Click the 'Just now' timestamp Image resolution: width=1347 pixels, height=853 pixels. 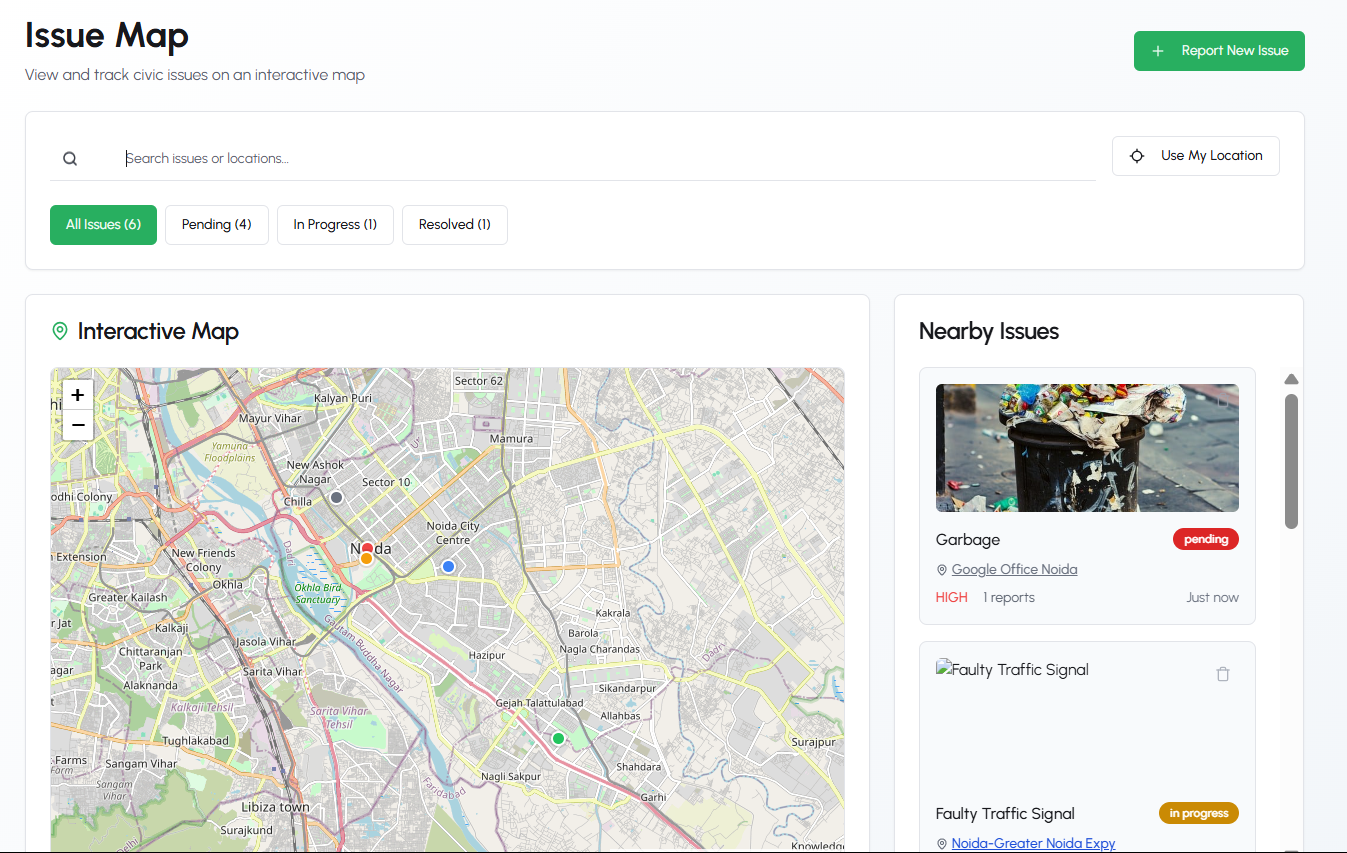[x=1212, y=598]
